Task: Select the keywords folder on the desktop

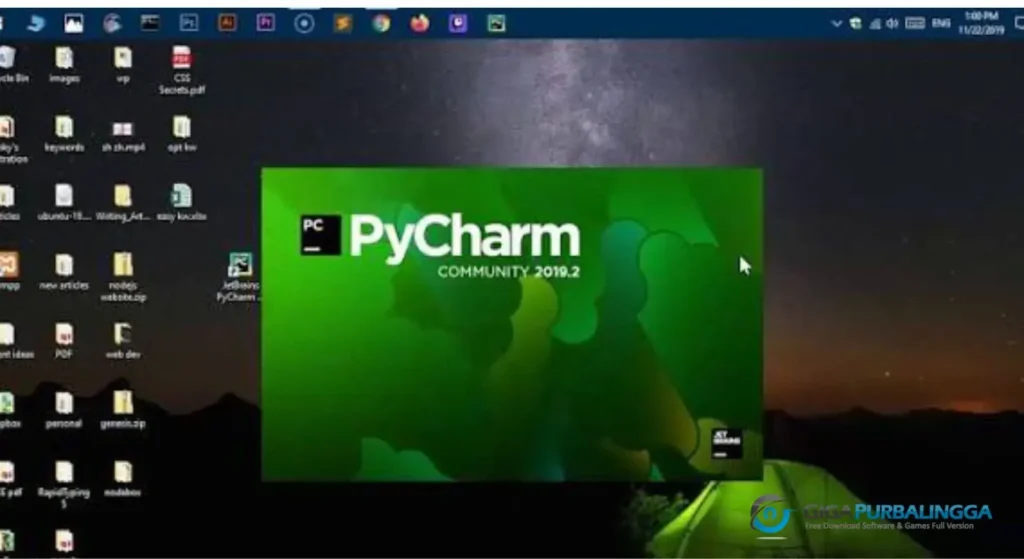Action: [64, 135]
